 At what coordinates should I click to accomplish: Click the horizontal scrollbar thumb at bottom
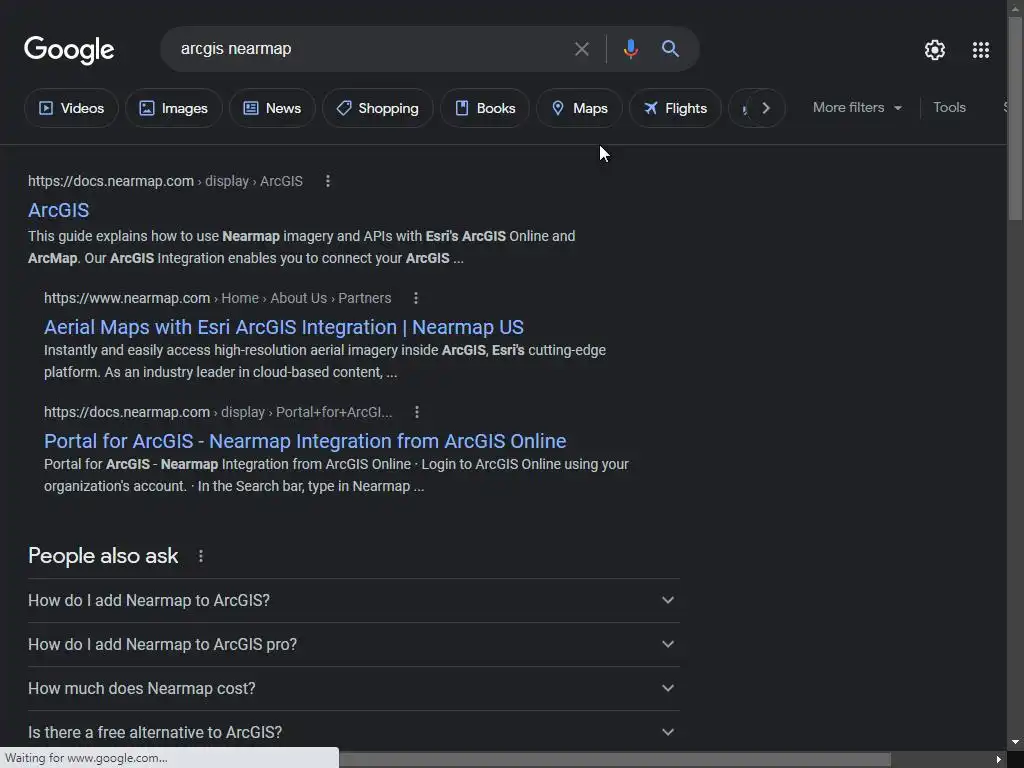click(x=615, y=760)
